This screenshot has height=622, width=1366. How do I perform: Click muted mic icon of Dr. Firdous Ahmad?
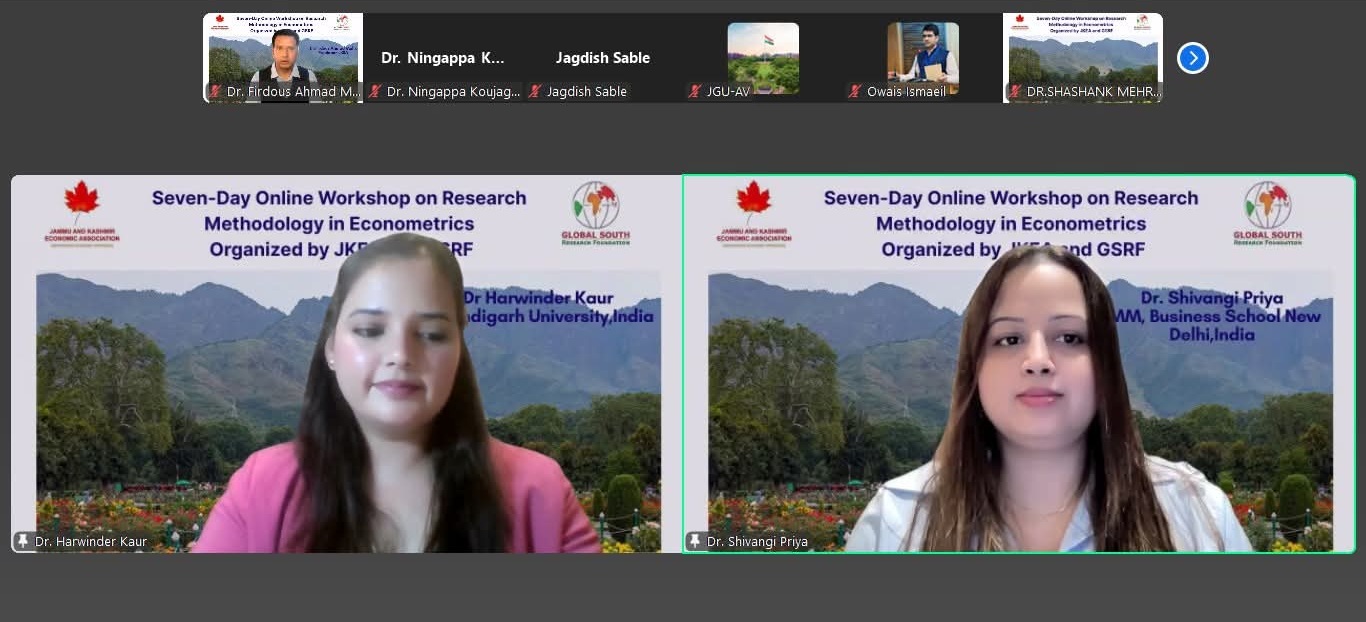pyautogui.click(x=215, y=91)
